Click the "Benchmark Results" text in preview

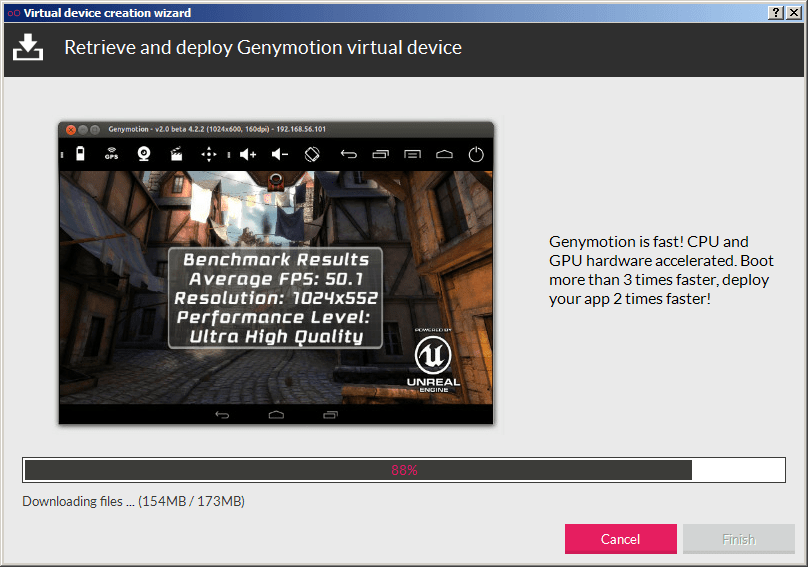pos(276,259)
